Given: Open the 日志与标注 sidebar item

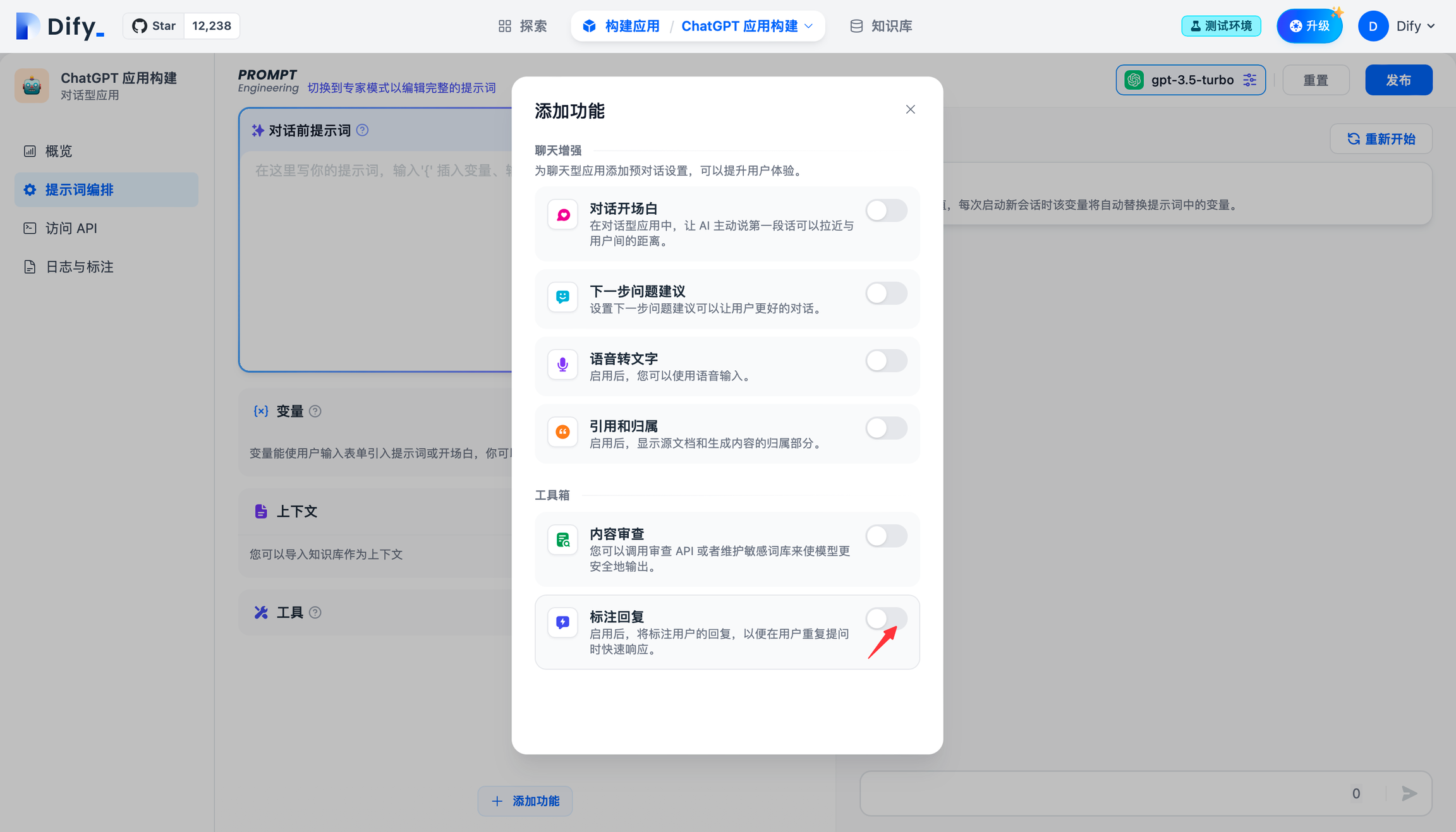Looking at the screenshot, I should click(x=78, y=267).
